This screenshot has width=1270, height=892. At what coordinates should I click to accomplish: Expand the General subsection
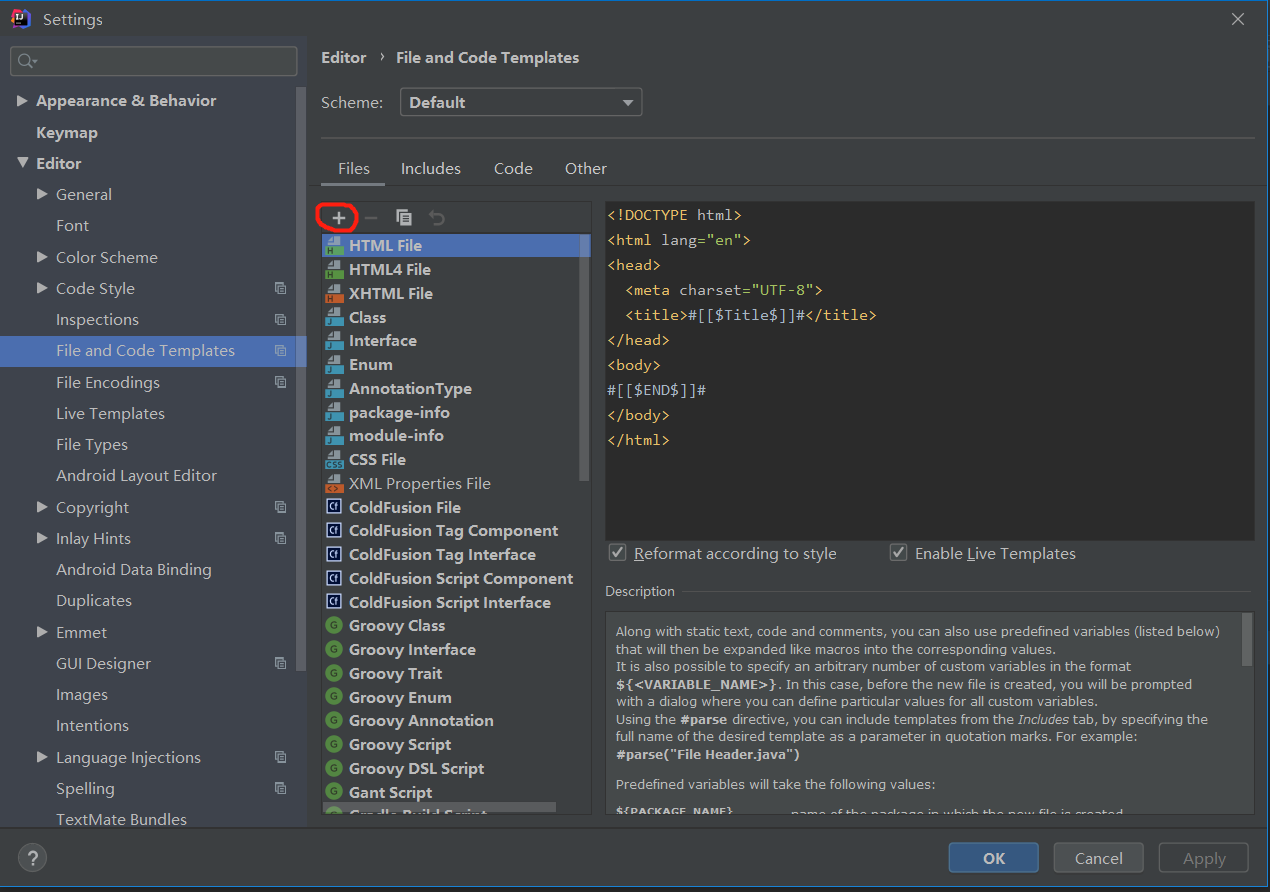pyautogui.click(x=42, y=195)
